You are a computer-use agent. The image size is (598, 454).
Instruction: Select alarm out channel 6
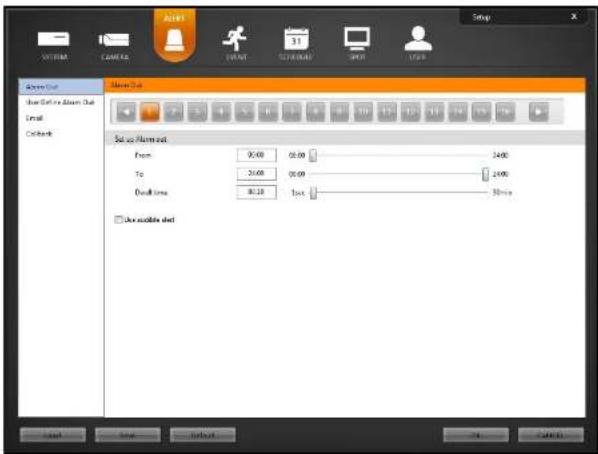268,112
